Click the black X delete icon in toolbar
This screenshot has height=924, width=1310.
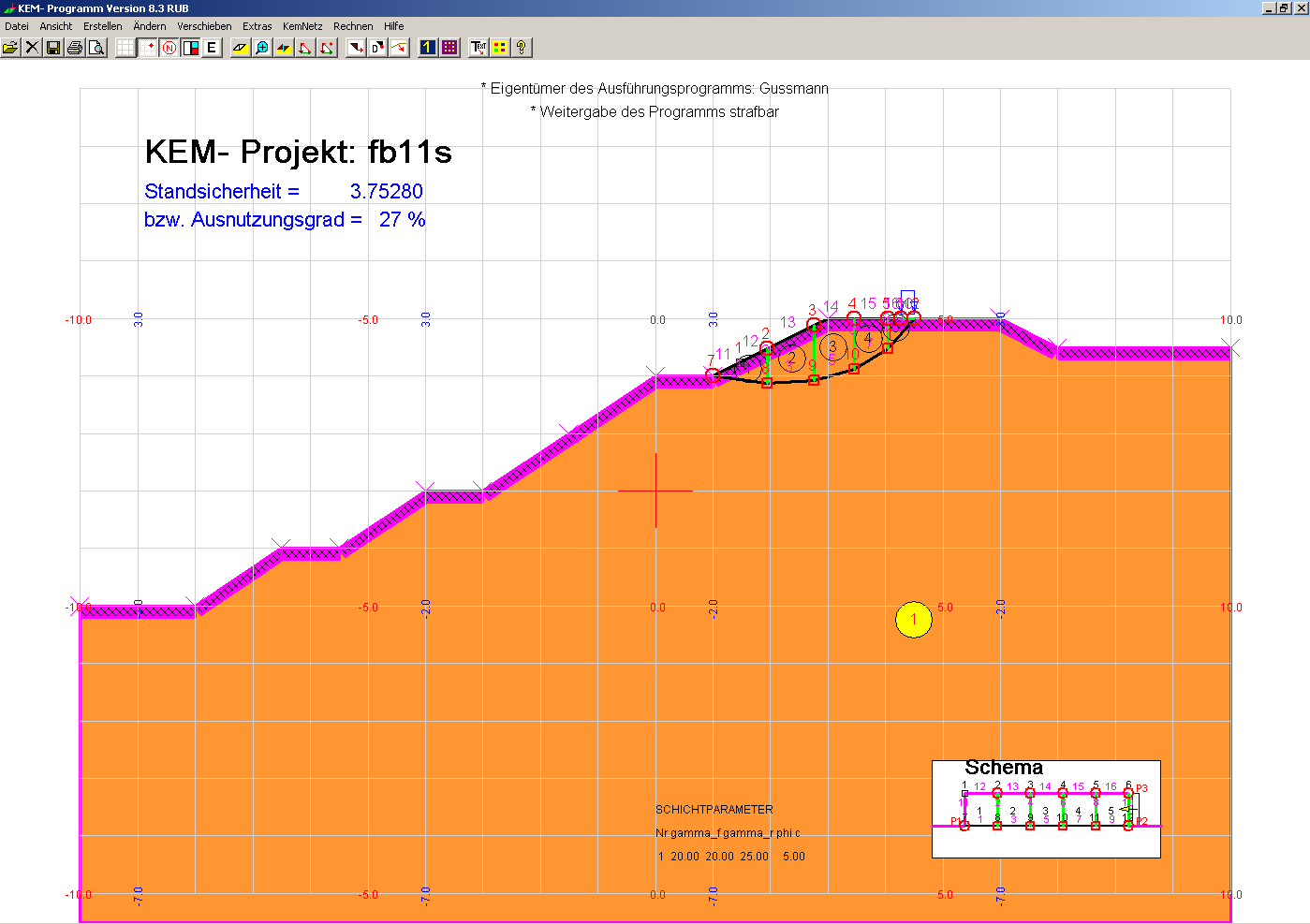(32, 47)
